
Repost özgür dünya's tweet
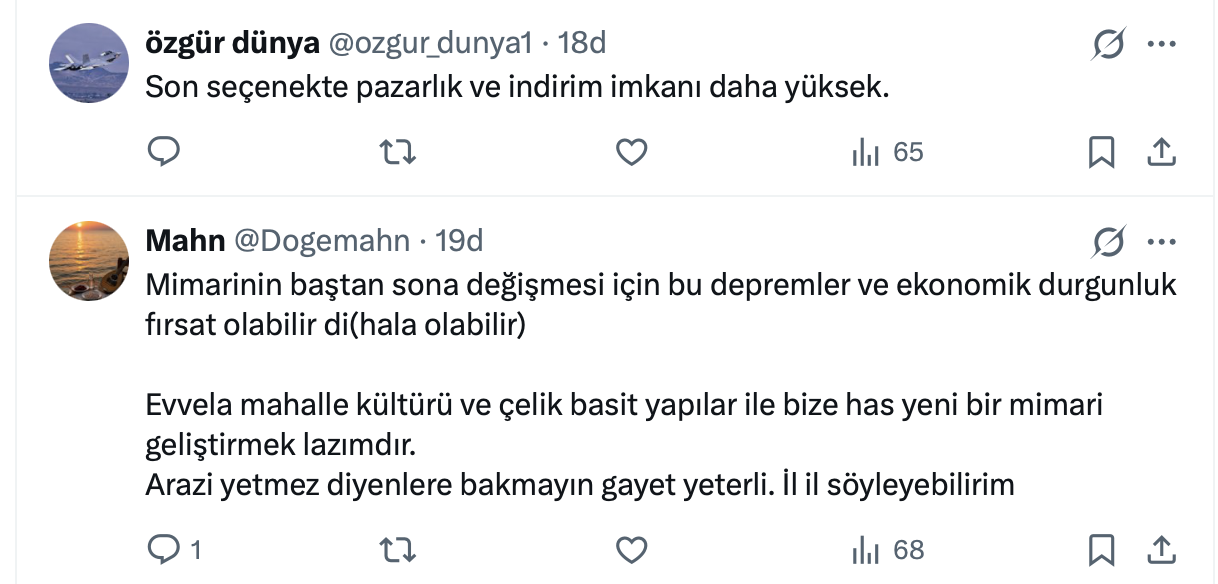click(x=399, y=152)
